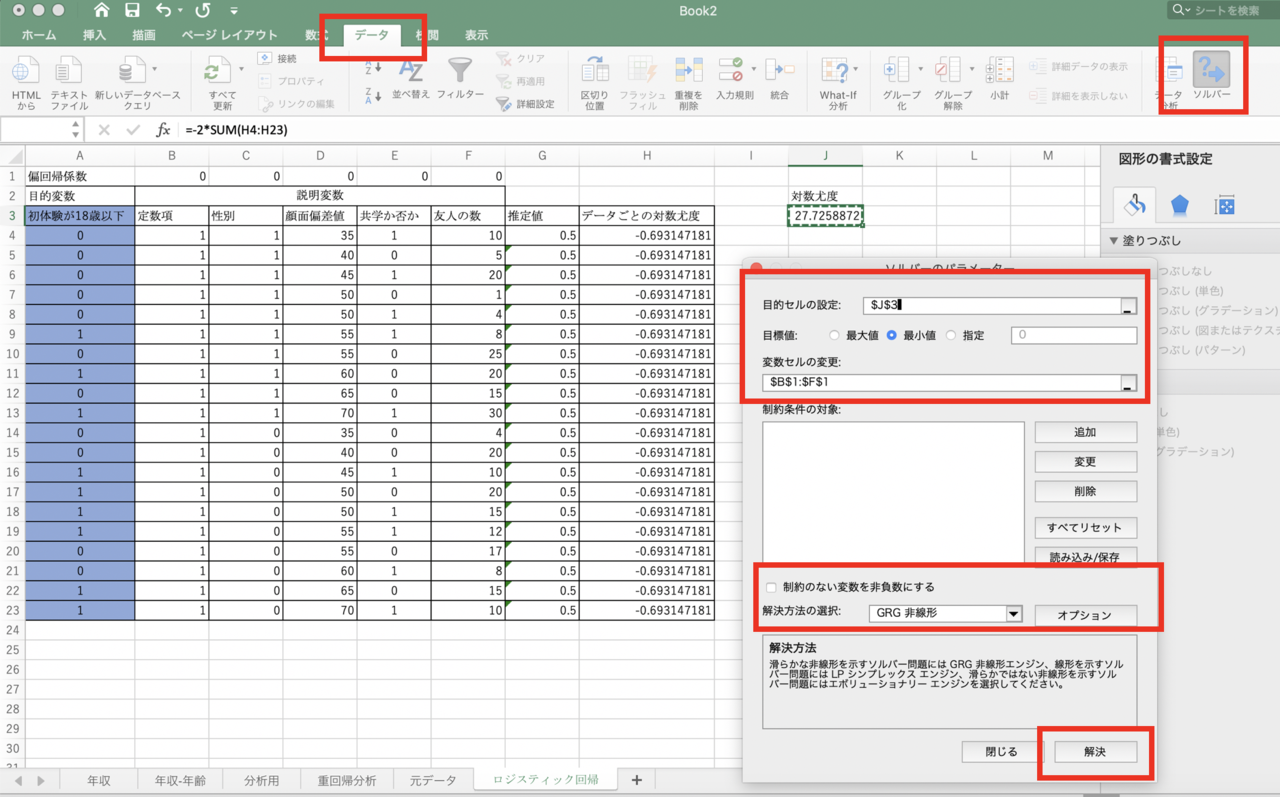Open the 重回帰分析 sheet tab
The height and width of the screenshot is (797, 1280).
(345, 779)
